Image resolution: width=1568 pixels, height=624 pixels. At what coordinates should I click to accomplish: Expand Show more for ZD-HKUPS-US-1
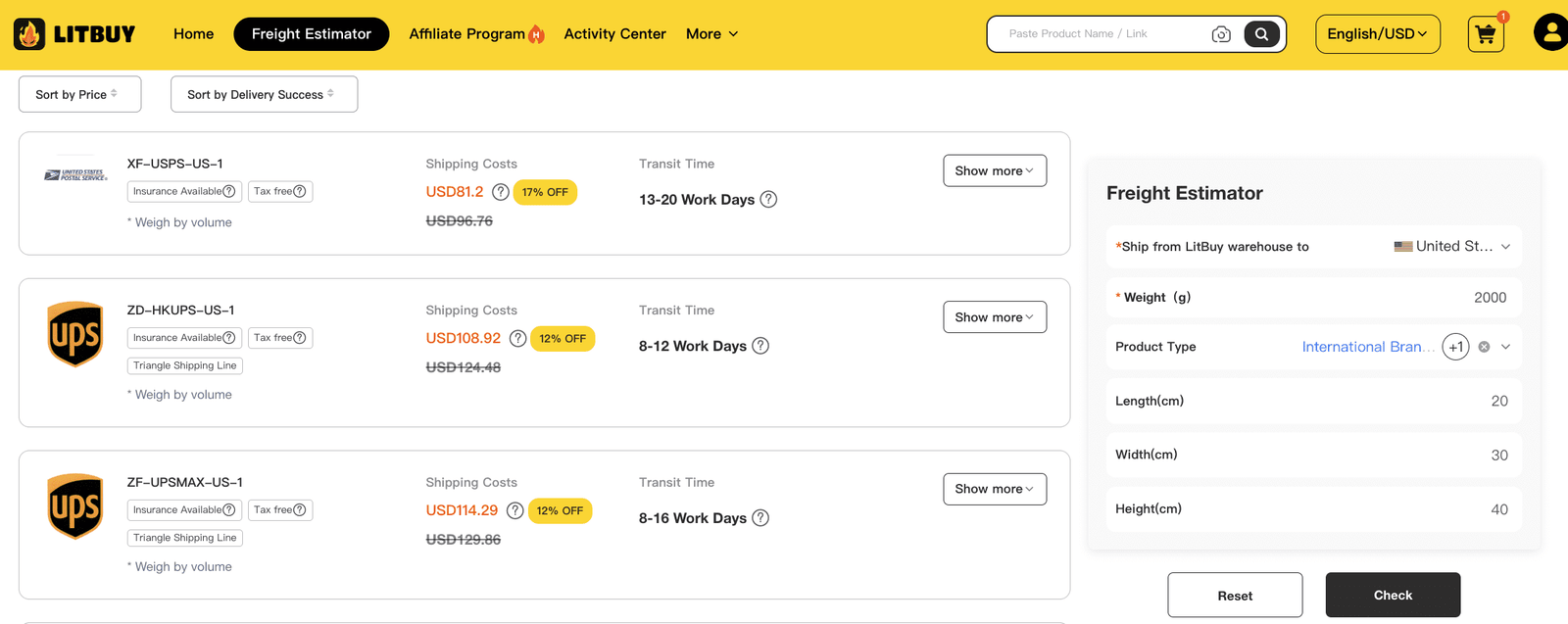(995, 317)
